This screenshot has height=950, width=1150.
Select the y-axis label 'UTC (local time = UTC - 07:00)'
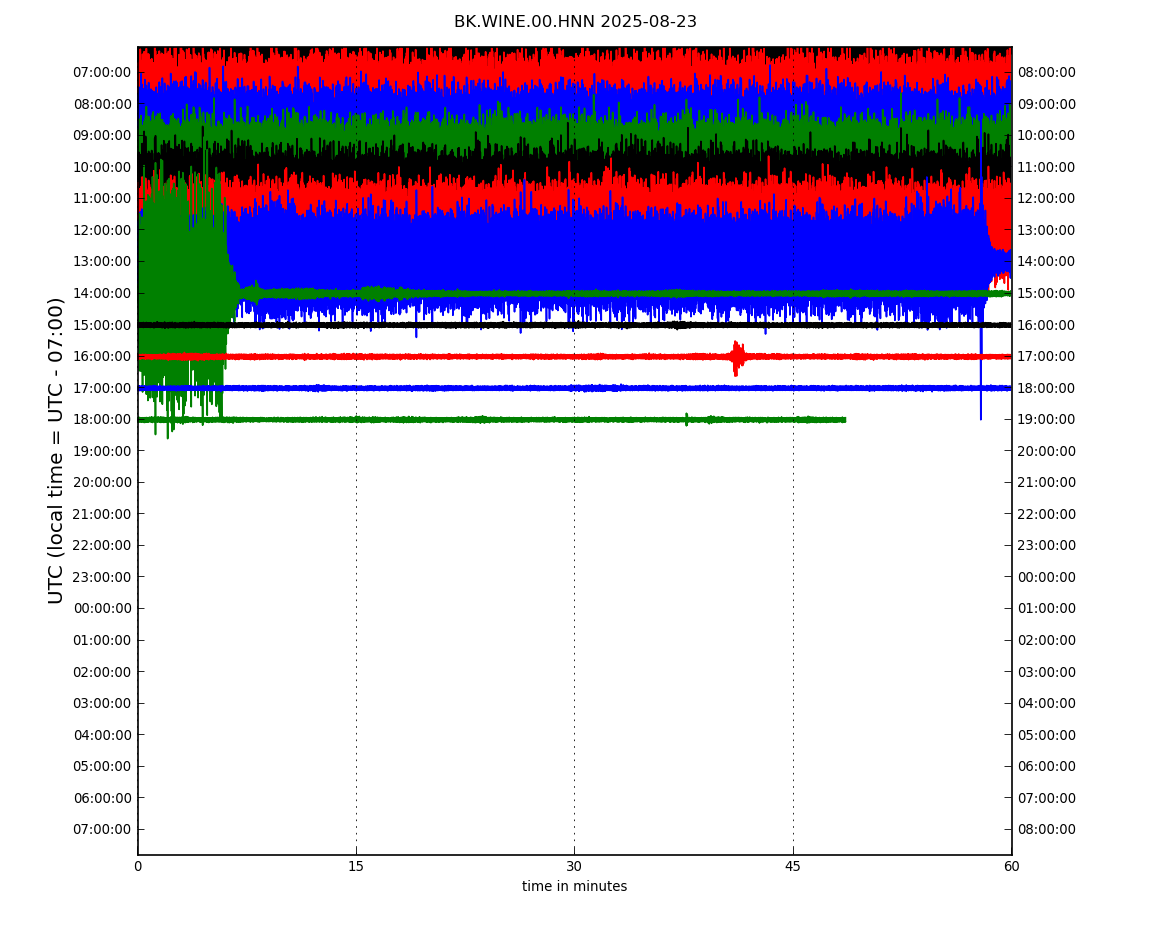(x=56, y=450)
